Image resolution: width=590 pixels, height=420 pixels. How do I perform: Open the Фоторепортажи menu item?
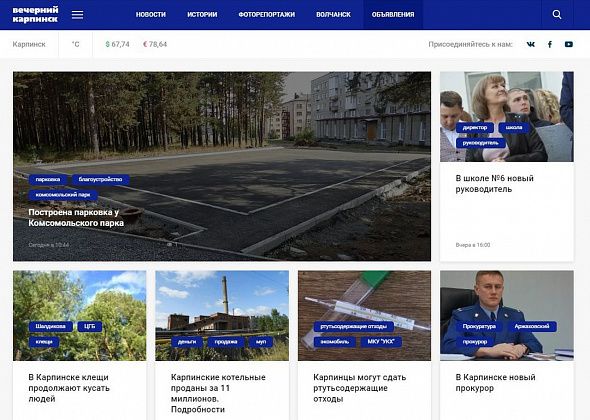[266, 15]
